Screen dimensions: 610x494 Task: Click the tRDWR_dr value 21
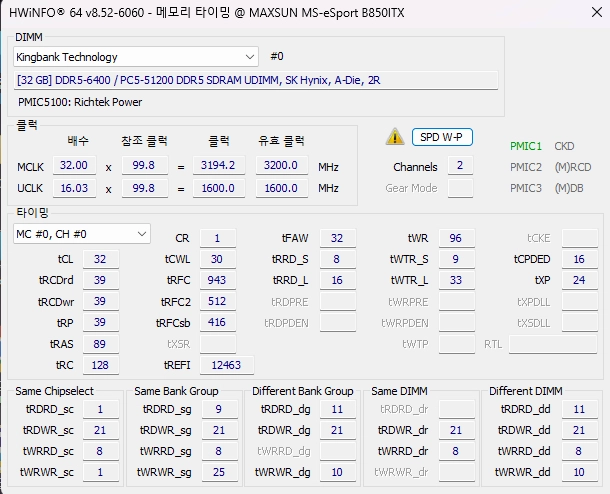457,430
